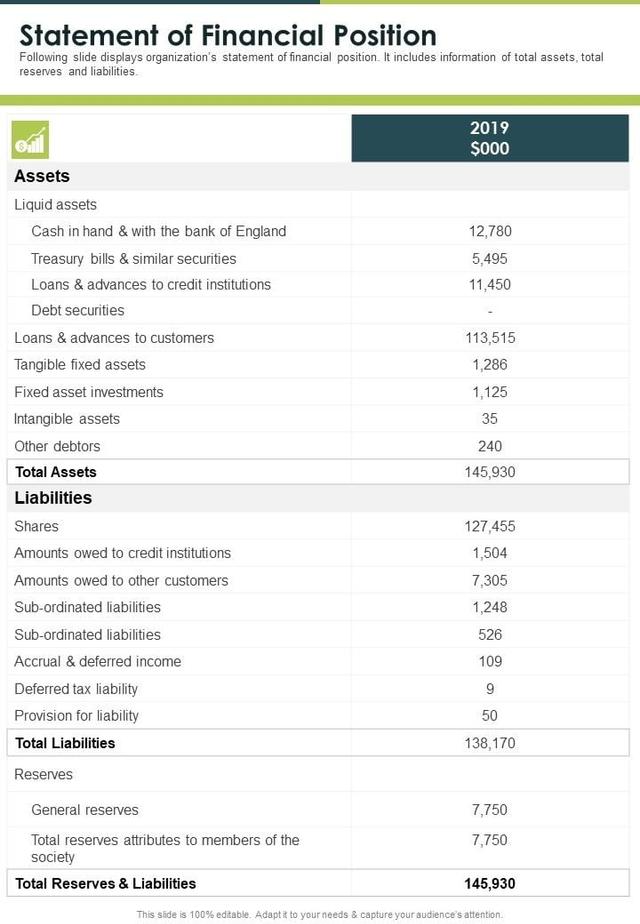Viewport: 640px width, 924px height.
Task: Select the slide subtitle description text
Action: [x=312, y=64]
